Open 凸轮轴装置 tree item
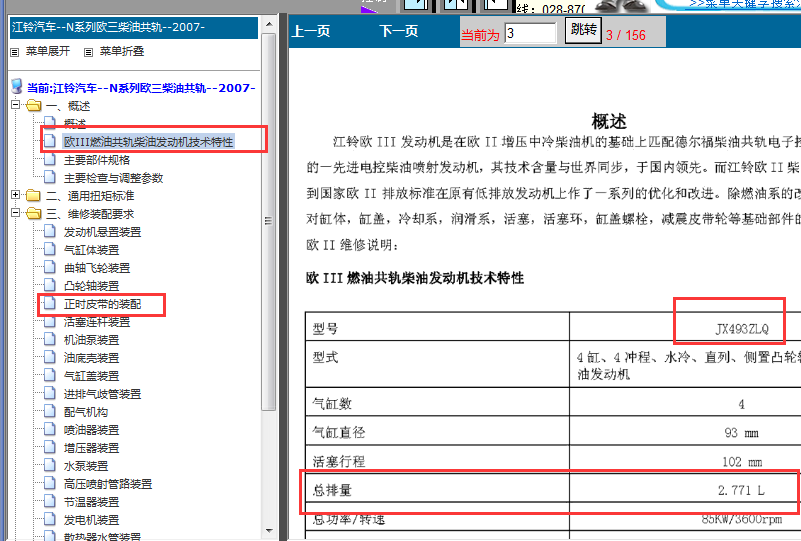Screen dimensions: 801x541 click(x=91, y=286)
